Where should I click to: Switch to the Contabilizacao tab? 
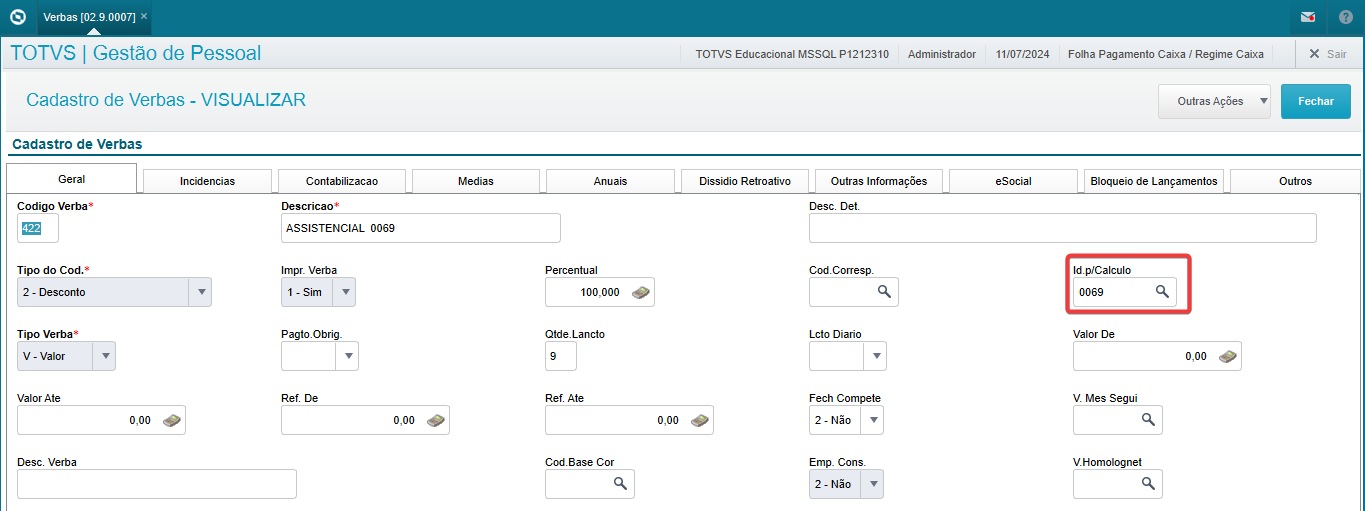(x=342, y=181)
